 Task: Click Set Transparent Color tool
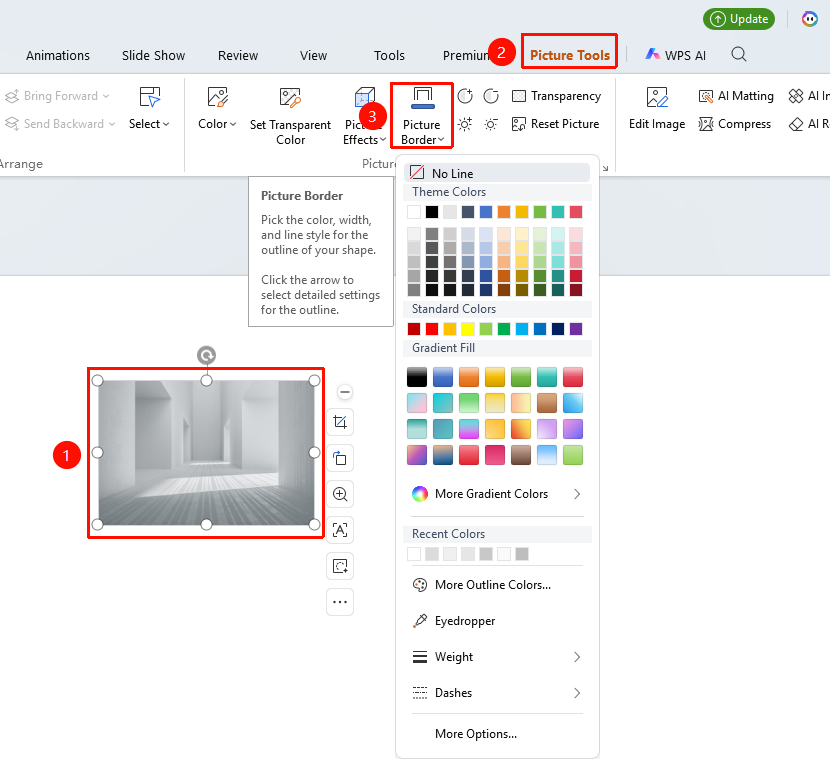tap(290, 116)
